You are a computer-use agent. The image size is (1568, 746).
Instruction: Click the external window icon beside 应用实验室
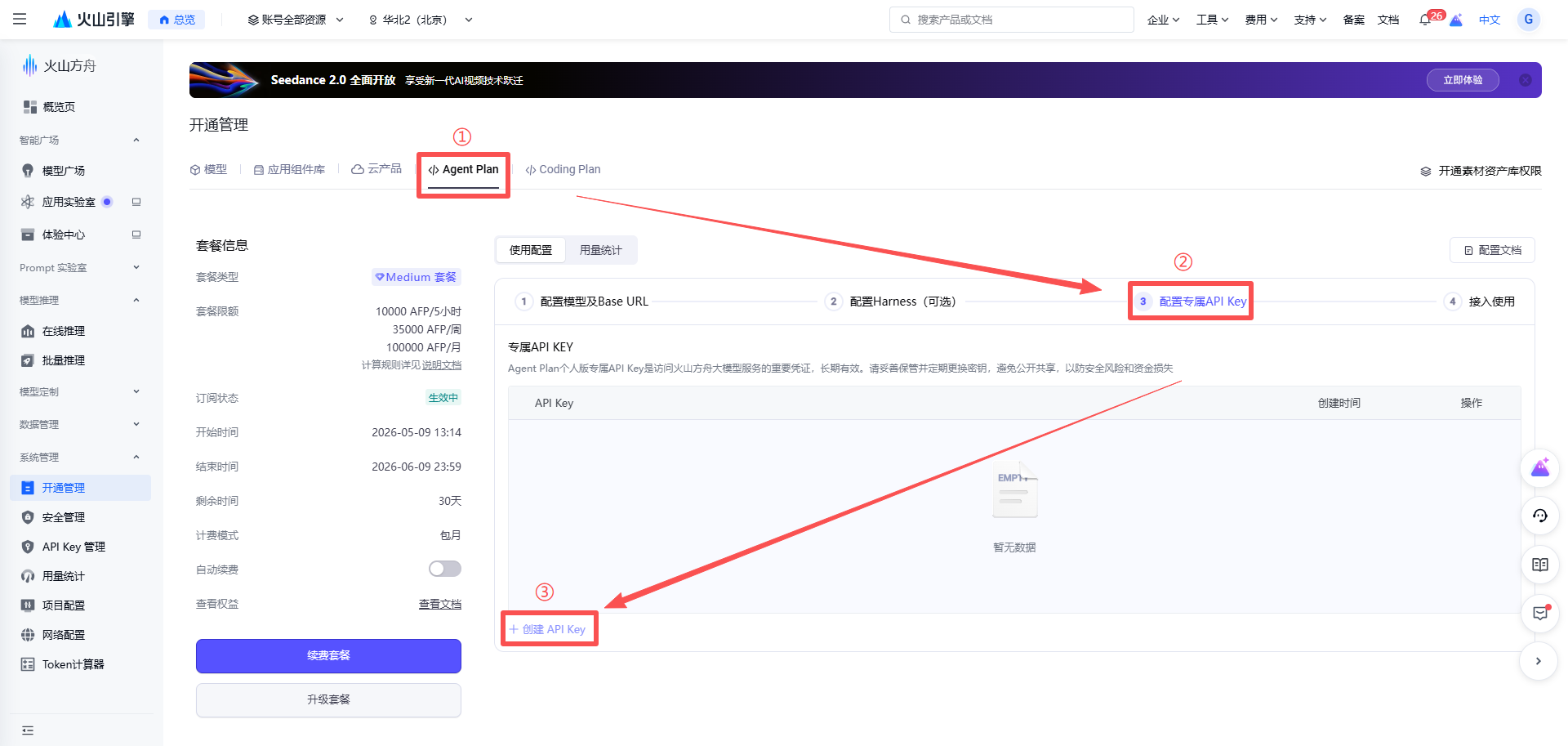pyautogui.click(x=136, y=202)
